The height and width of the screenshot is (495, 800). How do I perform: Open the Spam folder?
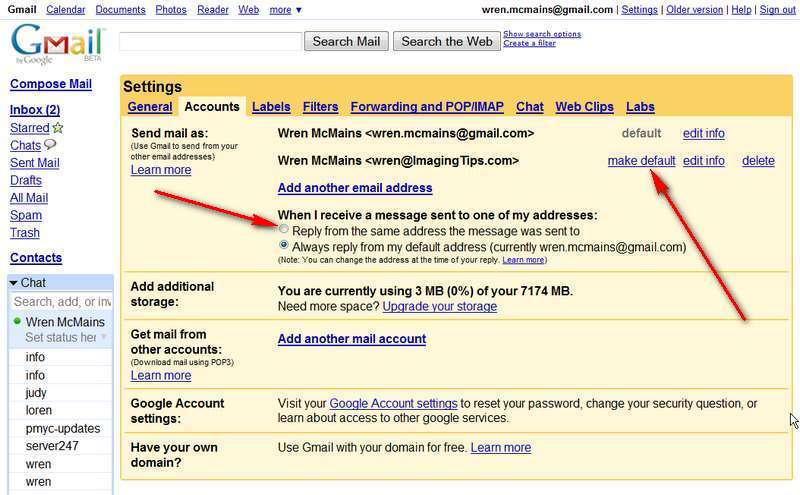click(x=26, y=215)
